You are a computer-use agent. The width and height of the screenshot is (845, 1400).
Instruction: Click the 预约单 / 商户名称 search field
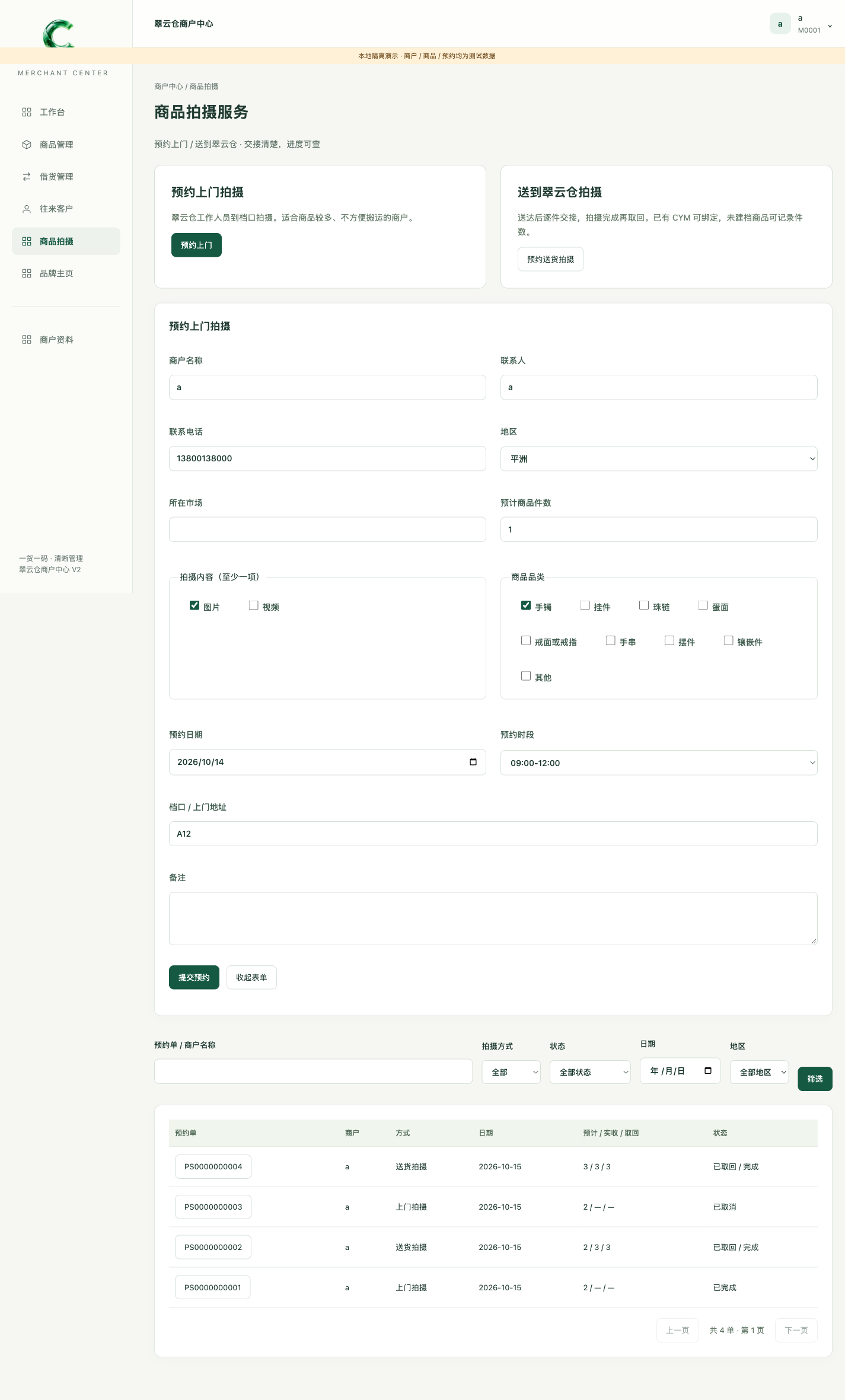point(313,1071)
